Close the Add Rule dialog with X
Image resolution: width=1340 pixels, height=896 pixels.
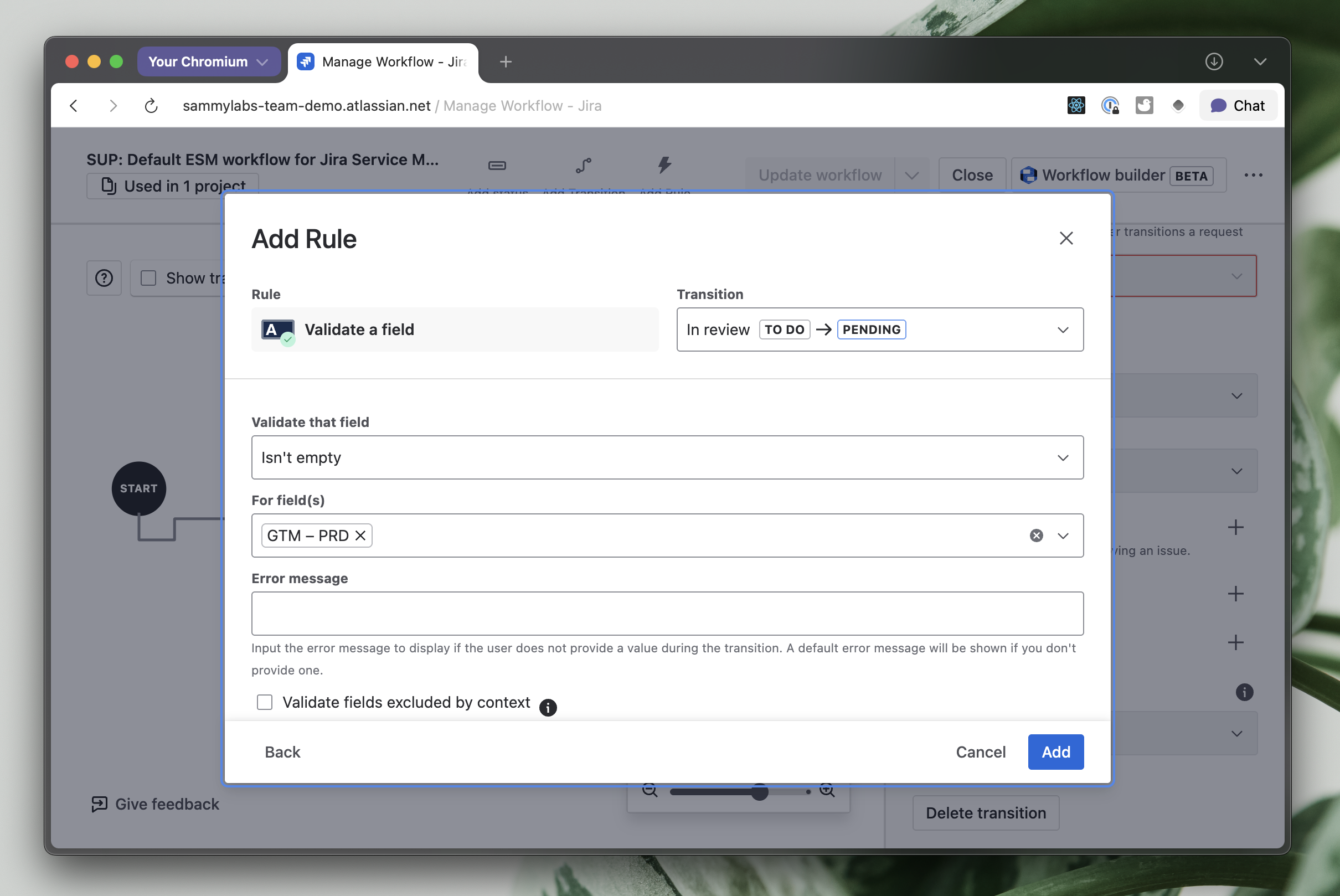[x=1066, y=238]
